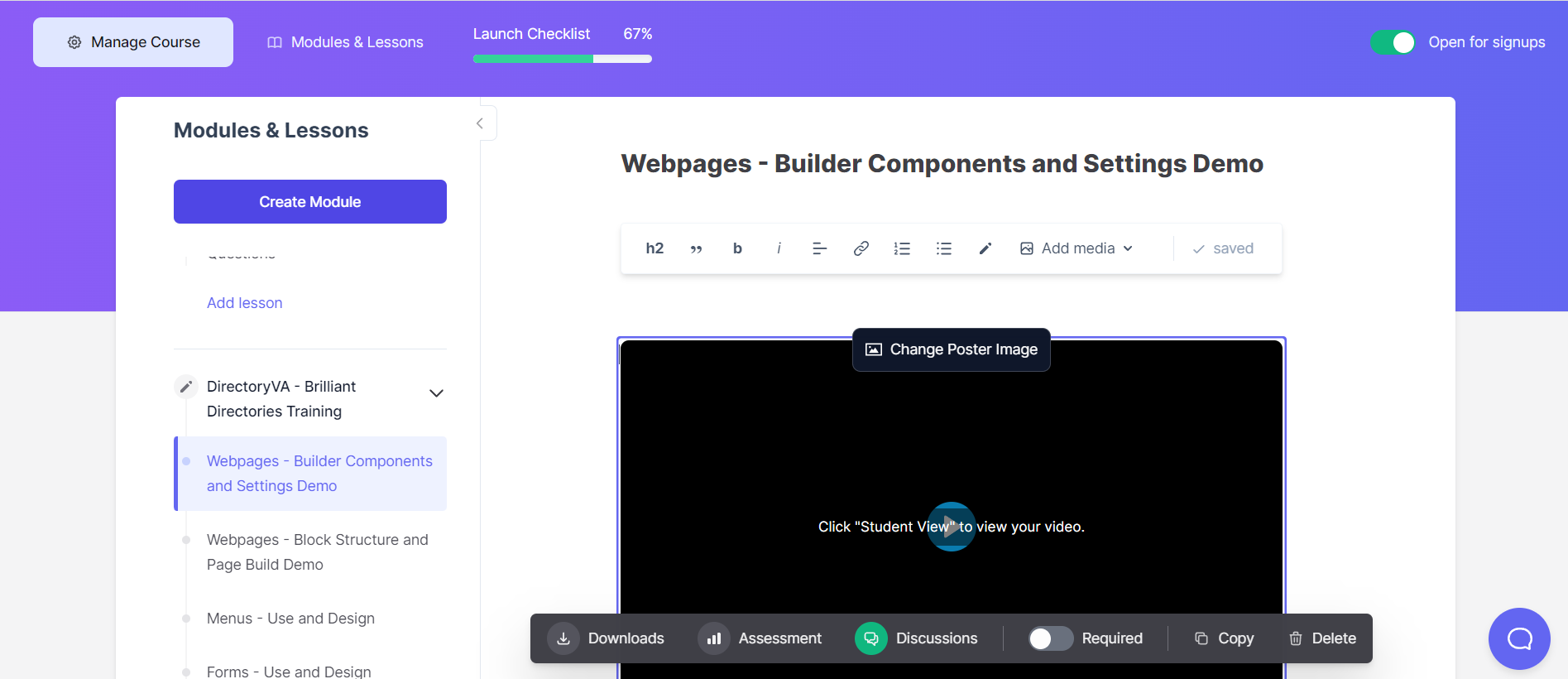Collapse the DirectoryVA module chevron
This screenshot has height=679, width=1568.
(436, 393)
